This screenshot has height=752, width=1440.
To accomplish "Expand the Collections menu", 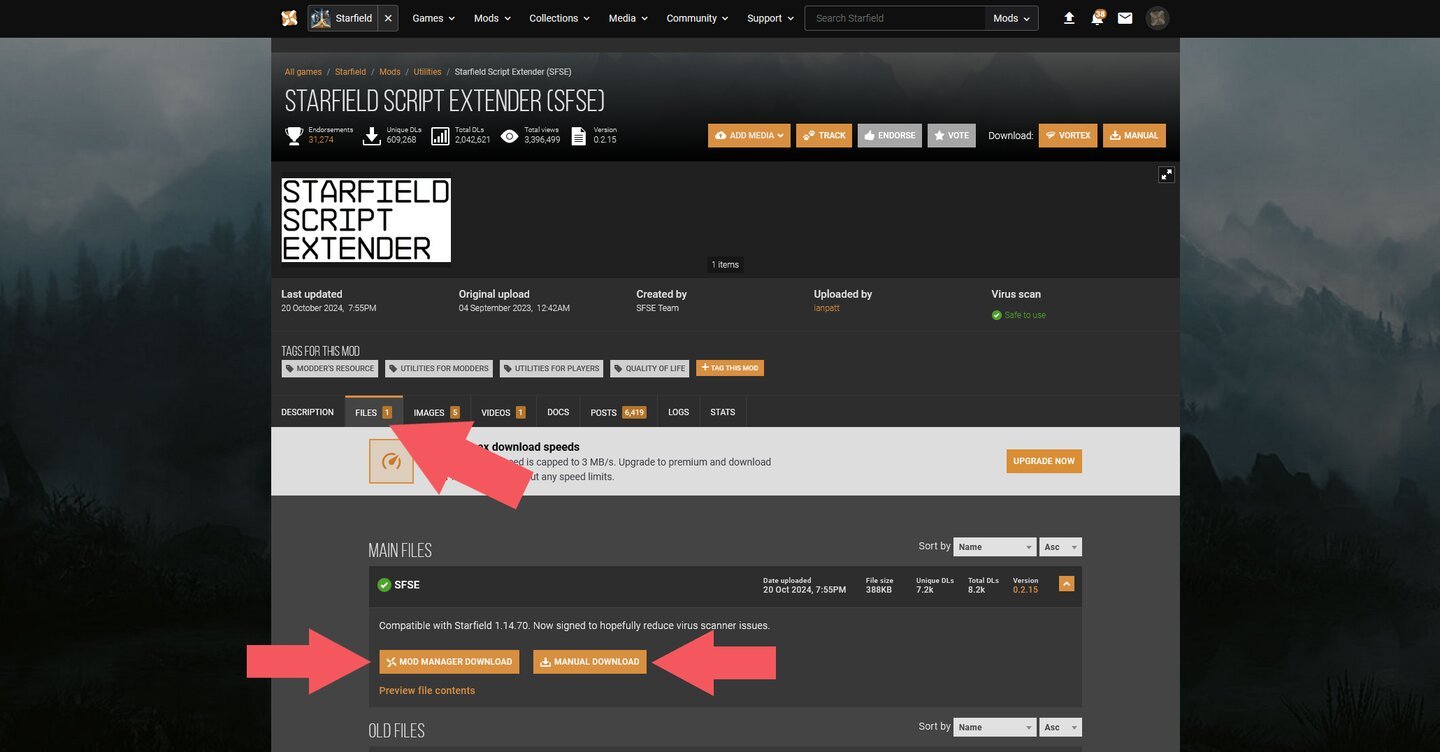I will [x=559, y=18].
